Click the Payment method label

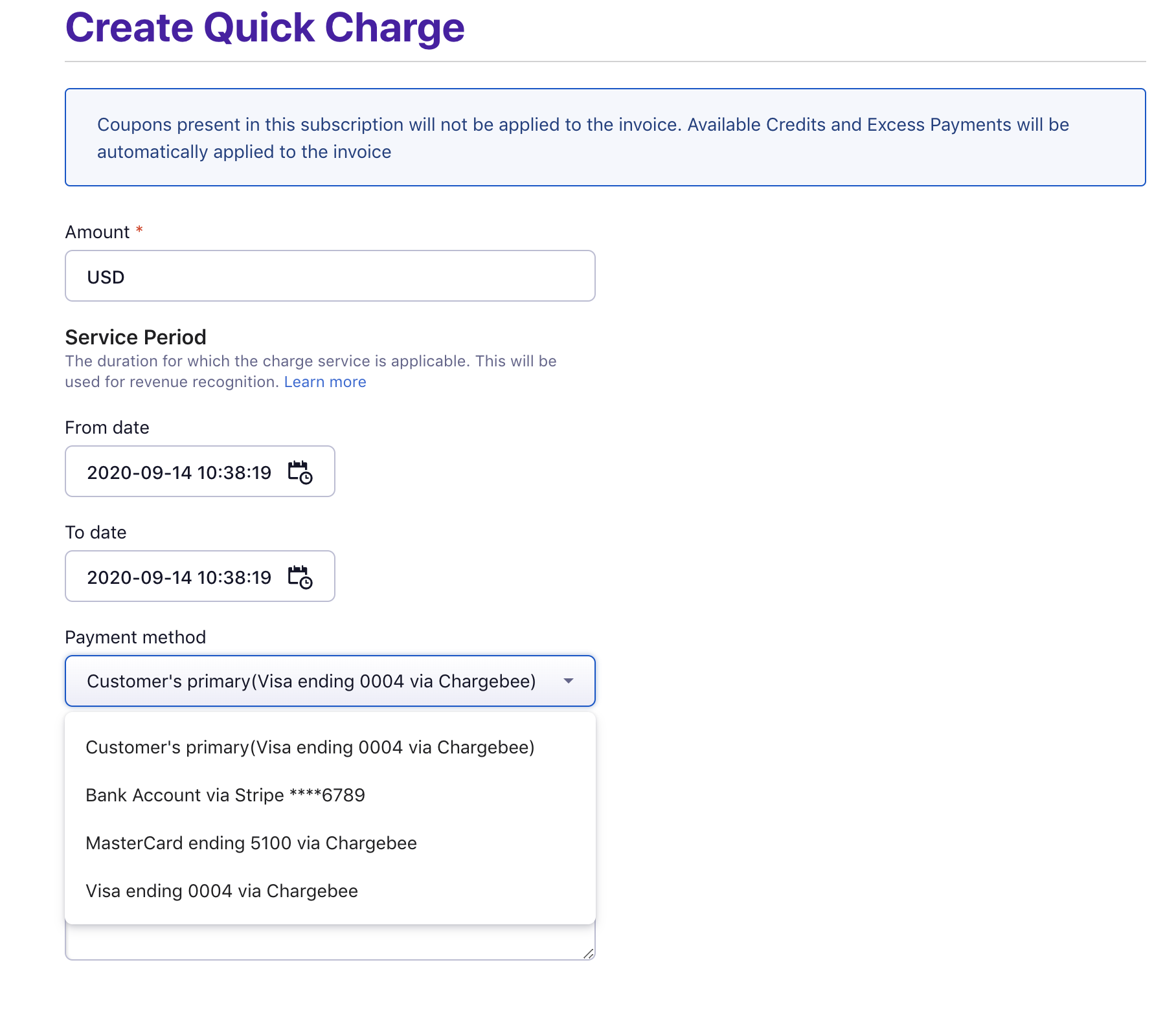click(135, 637)
